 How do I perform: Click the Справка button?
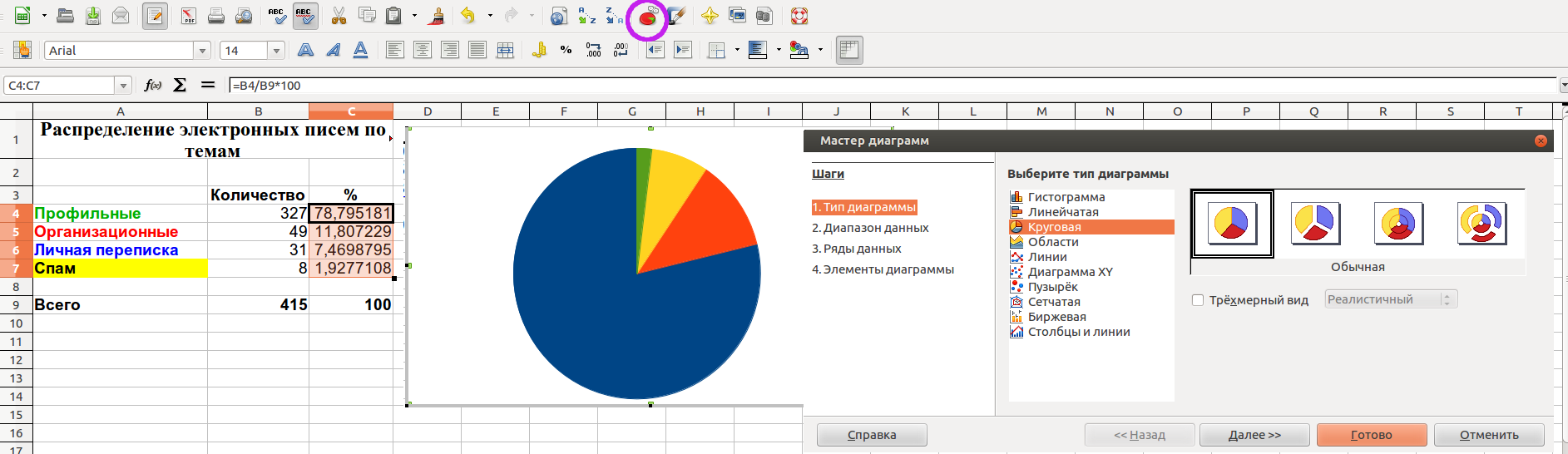872,435
